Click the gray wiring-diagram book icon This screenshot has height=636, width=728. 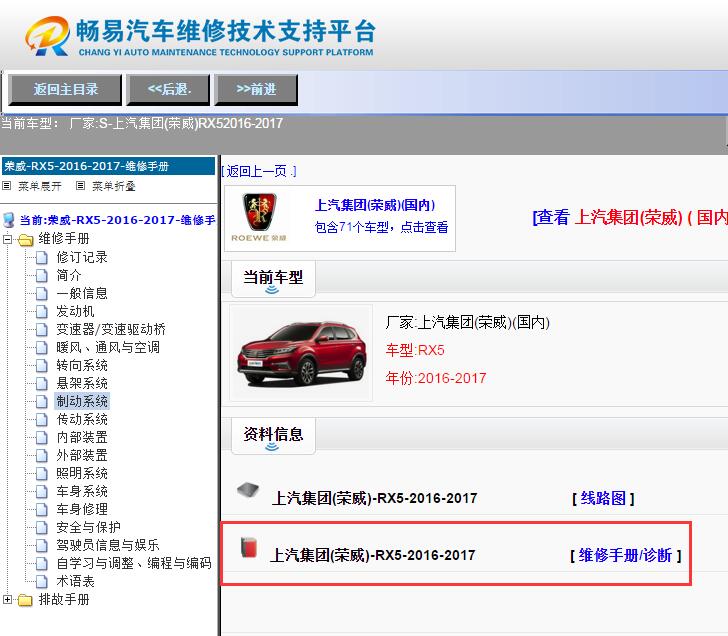[x=248, y=490]
